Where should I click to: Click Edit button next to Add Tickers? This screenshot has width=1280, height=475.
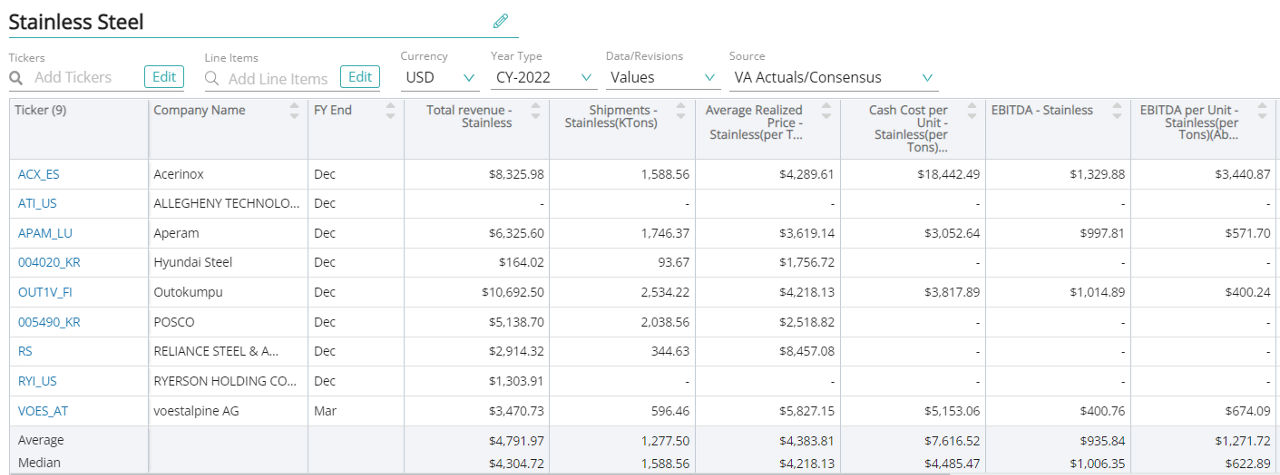(x=164, y=77)
